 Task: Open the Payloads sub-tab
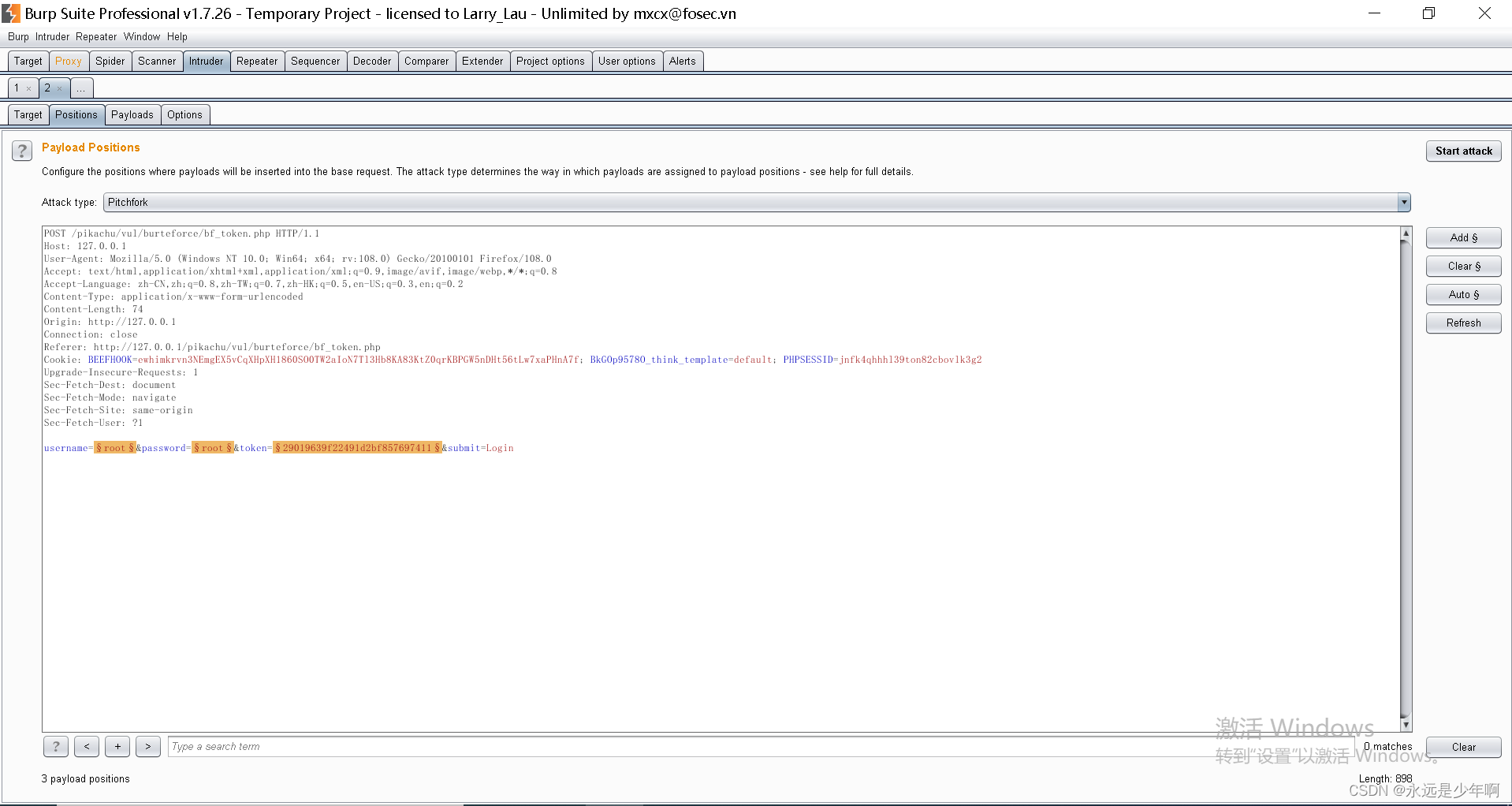coord(132,114)
